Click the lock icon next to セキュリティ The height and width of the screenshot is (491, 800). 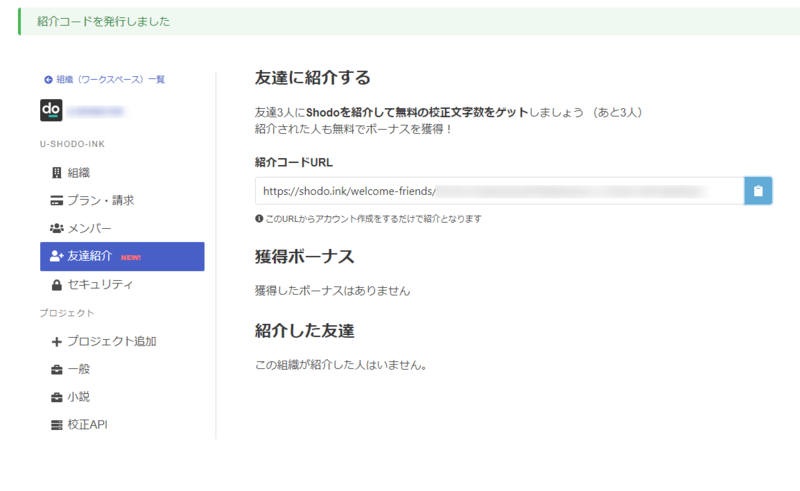57,285
